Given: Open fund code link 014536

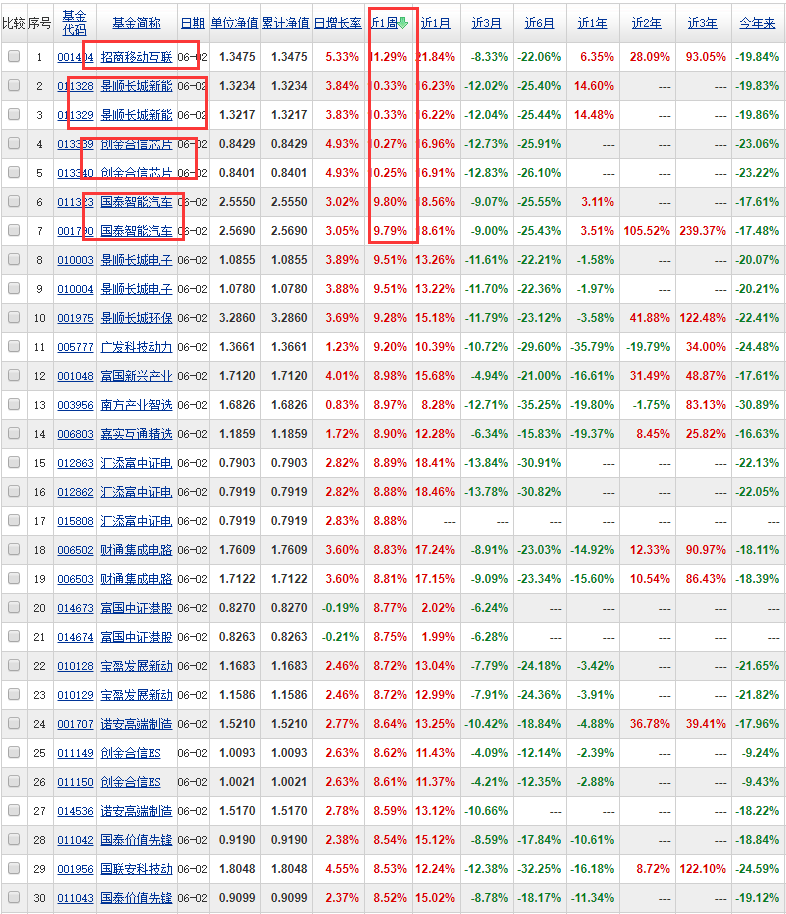Looking at the screenshot, I should click(x=75, y=811).
